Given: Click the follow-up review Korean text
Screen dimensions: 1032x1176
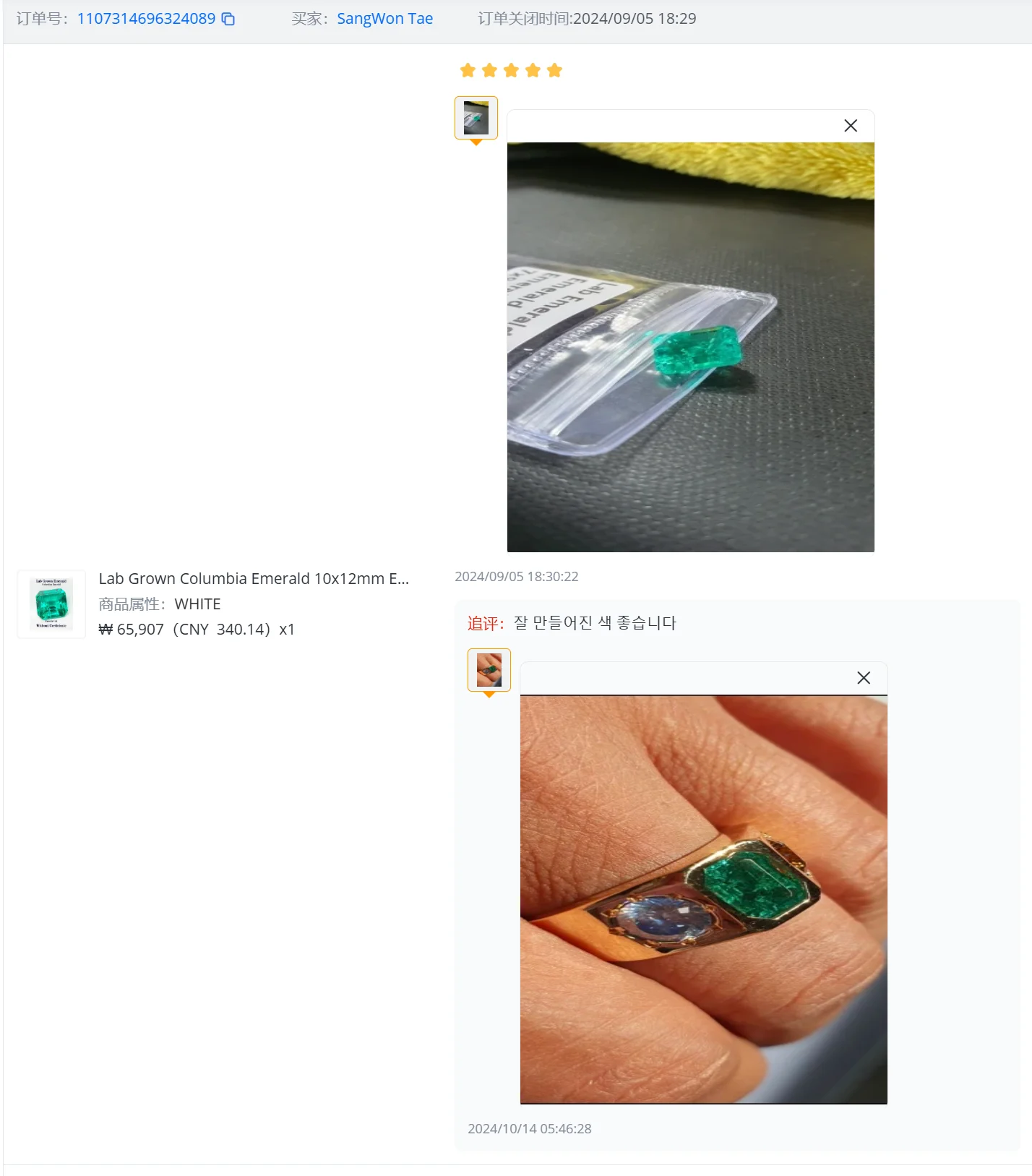Looking at the screenshot, I should coord(595,623).
